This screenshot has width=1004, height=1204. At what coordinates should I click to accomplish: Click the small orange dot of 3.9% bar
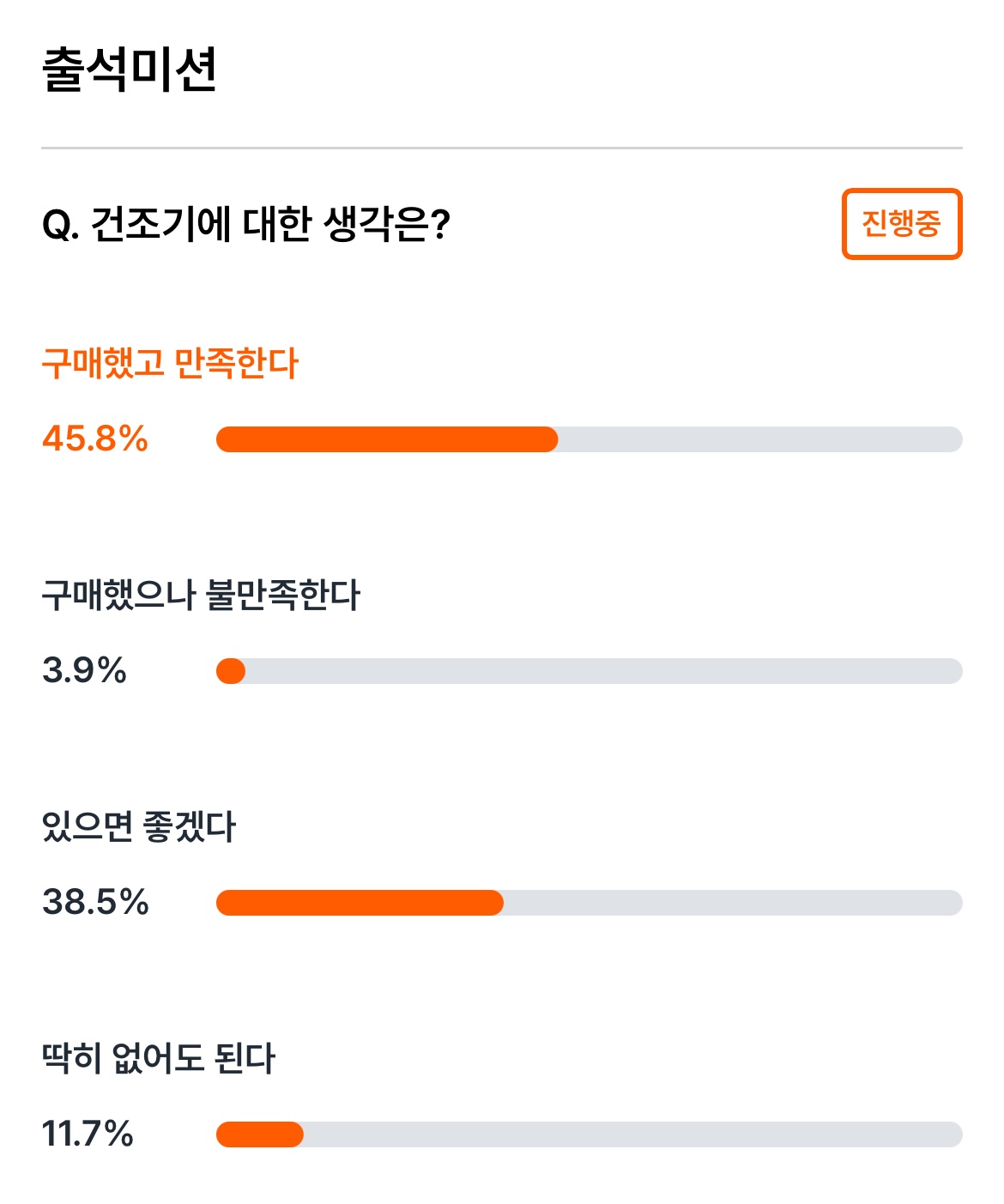click(231, 671)
